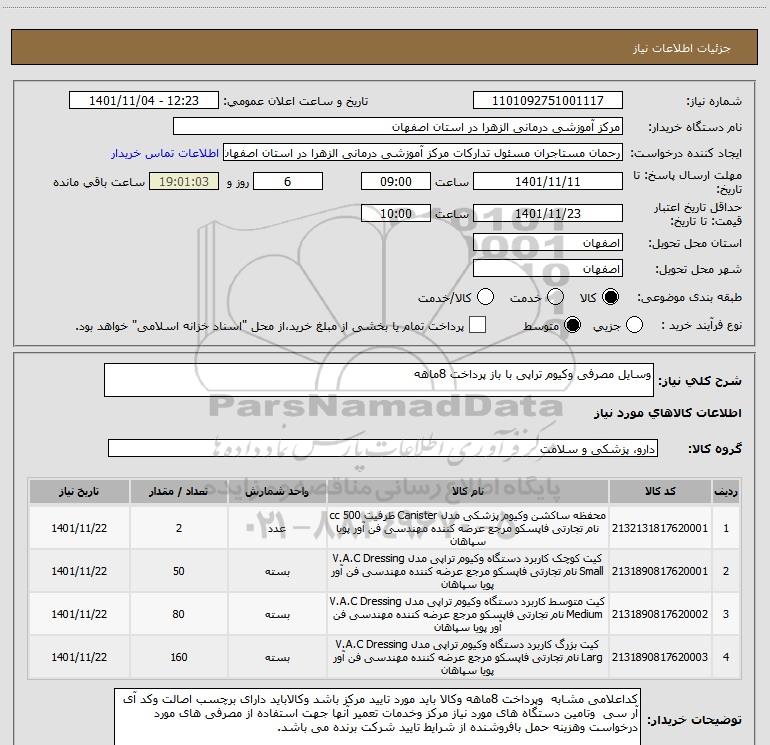This screenshot has height=745, width=770.
Task: Click the buyer organization name field
Action: (x=398, y=127)
